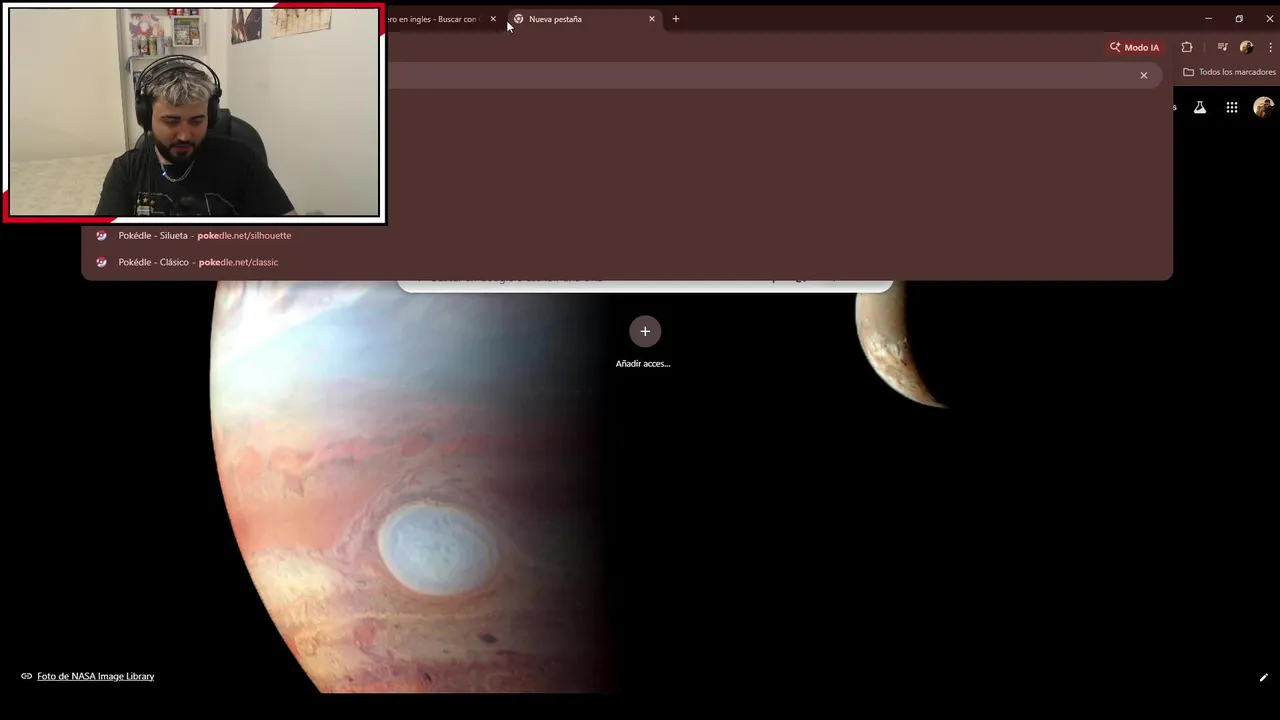Open the Google apps grid

(1232, 107)
